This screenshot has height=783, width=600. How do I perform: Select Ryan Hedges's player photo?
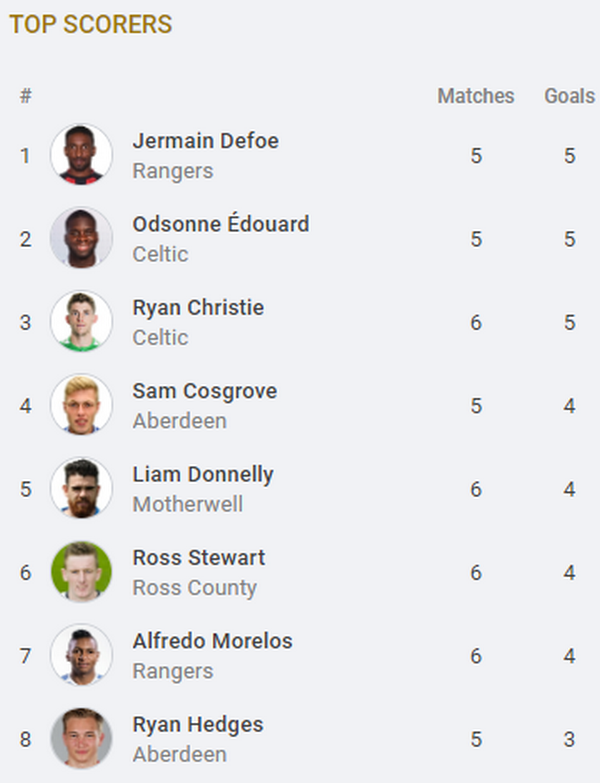coord(81,739)
